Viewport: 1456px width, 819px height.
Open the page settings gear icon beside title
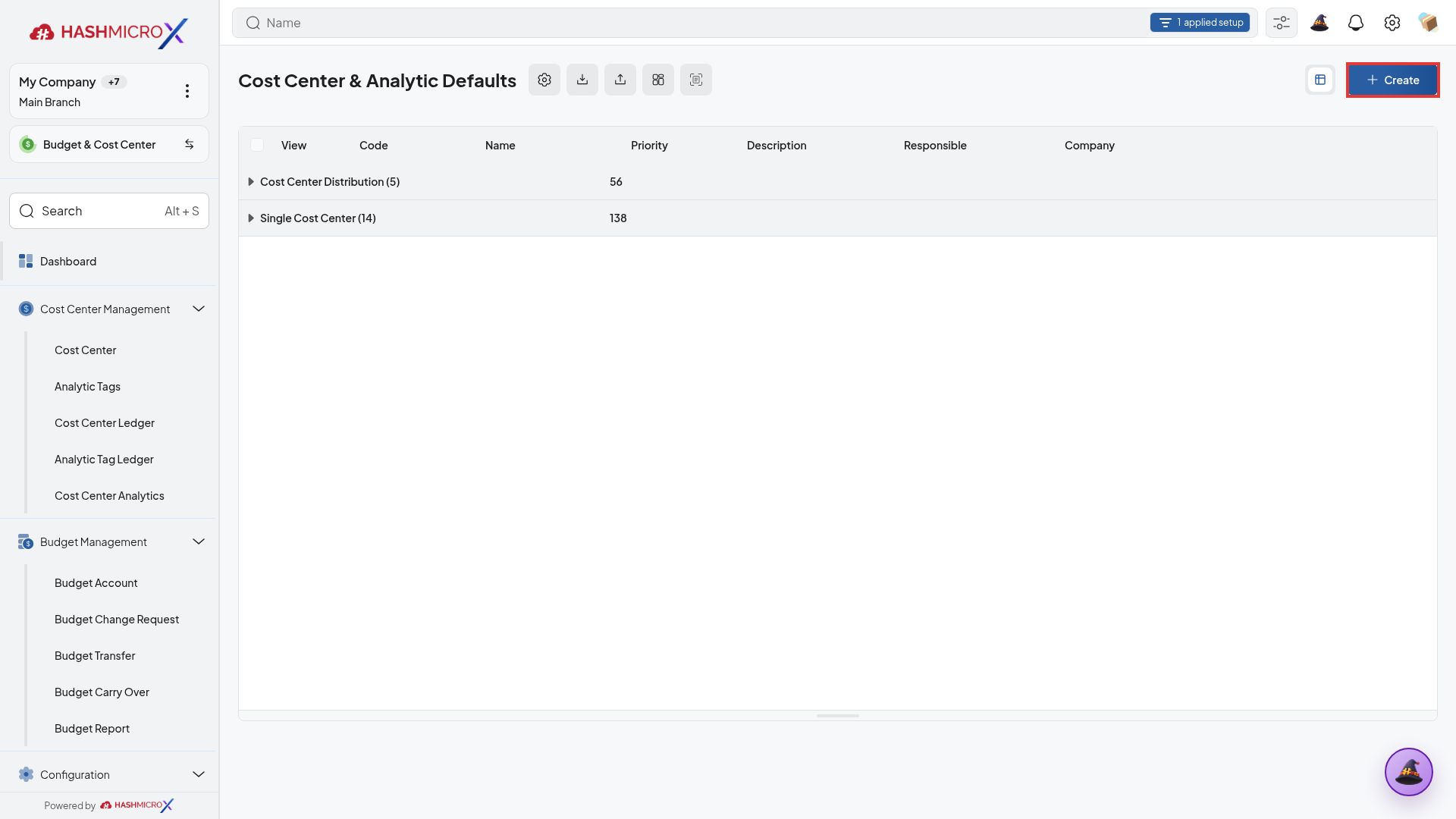coord(544,80)
